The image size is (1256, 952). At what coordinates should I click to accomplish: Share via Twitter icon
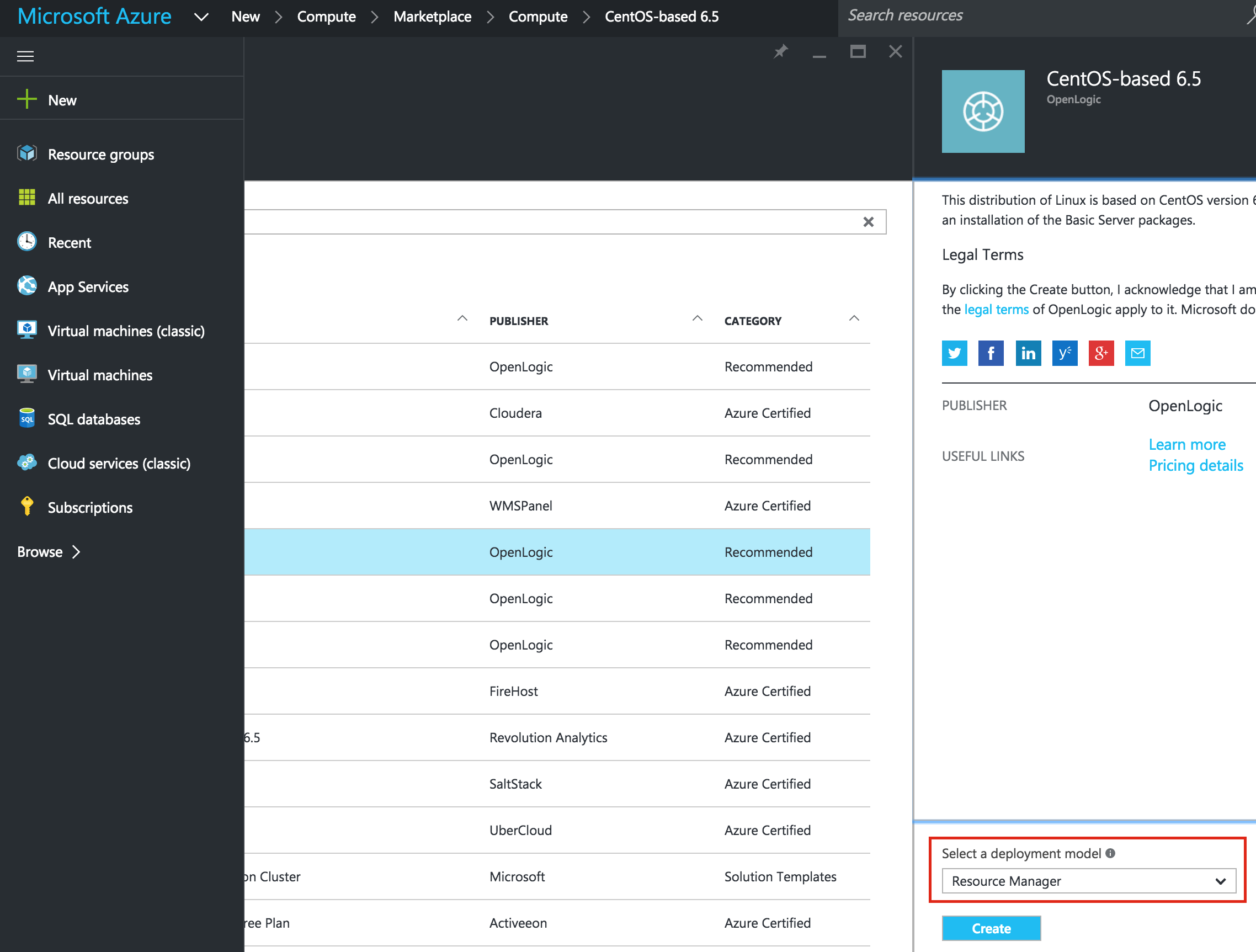[955, 353]
